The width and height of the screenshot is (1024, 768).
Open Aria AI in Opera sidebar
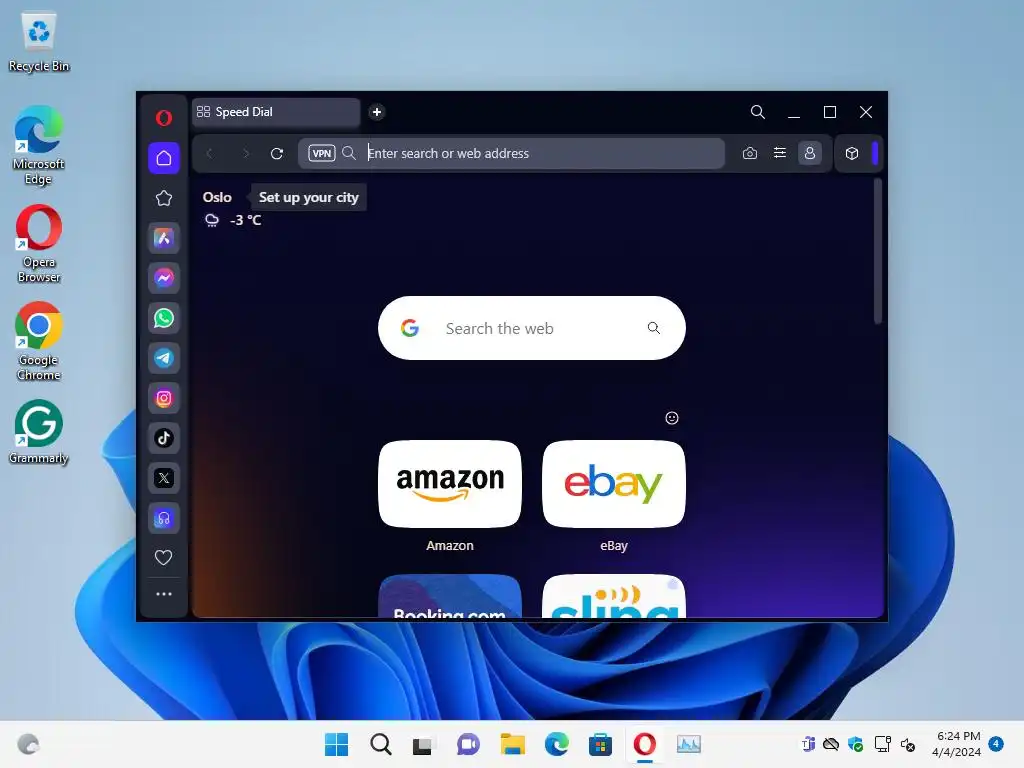[x=164, y=238]
